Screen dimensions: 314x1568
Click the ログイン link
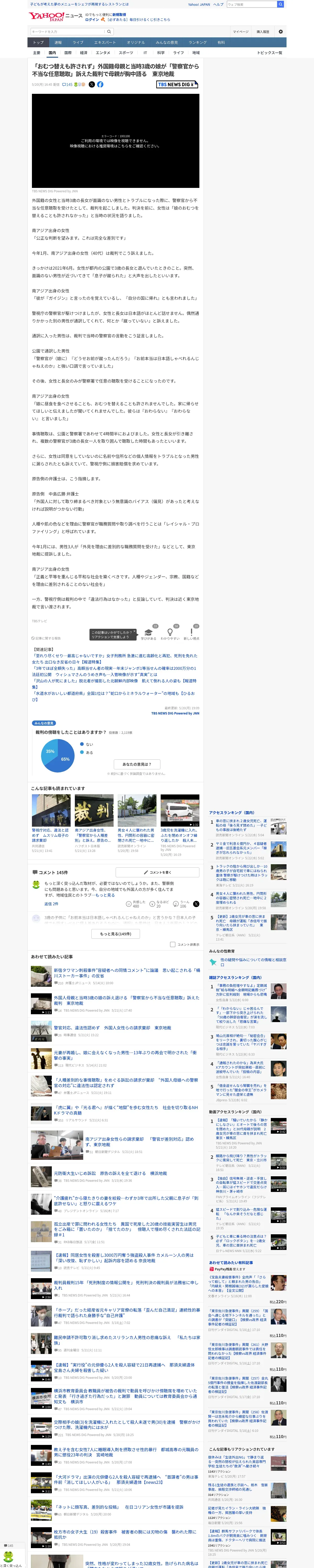click(92, 20)
